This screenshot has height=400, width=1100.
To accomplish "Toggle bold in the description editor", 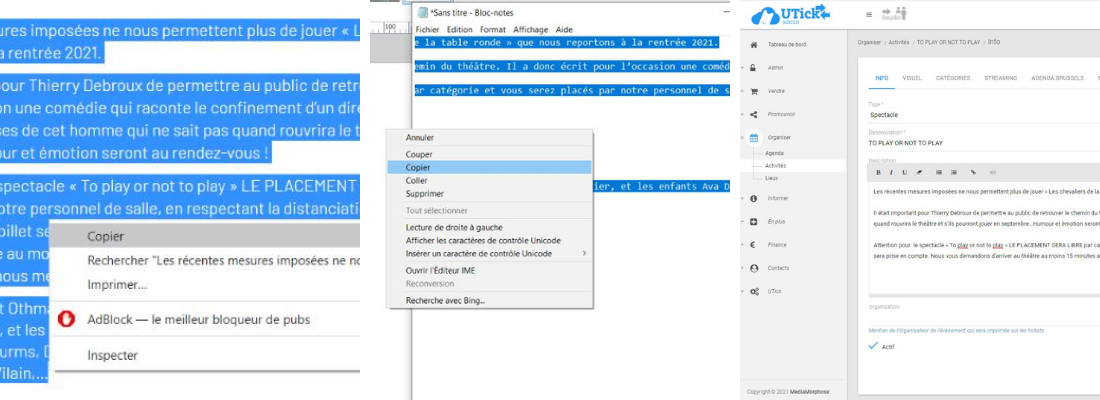I will pos(878,172).
